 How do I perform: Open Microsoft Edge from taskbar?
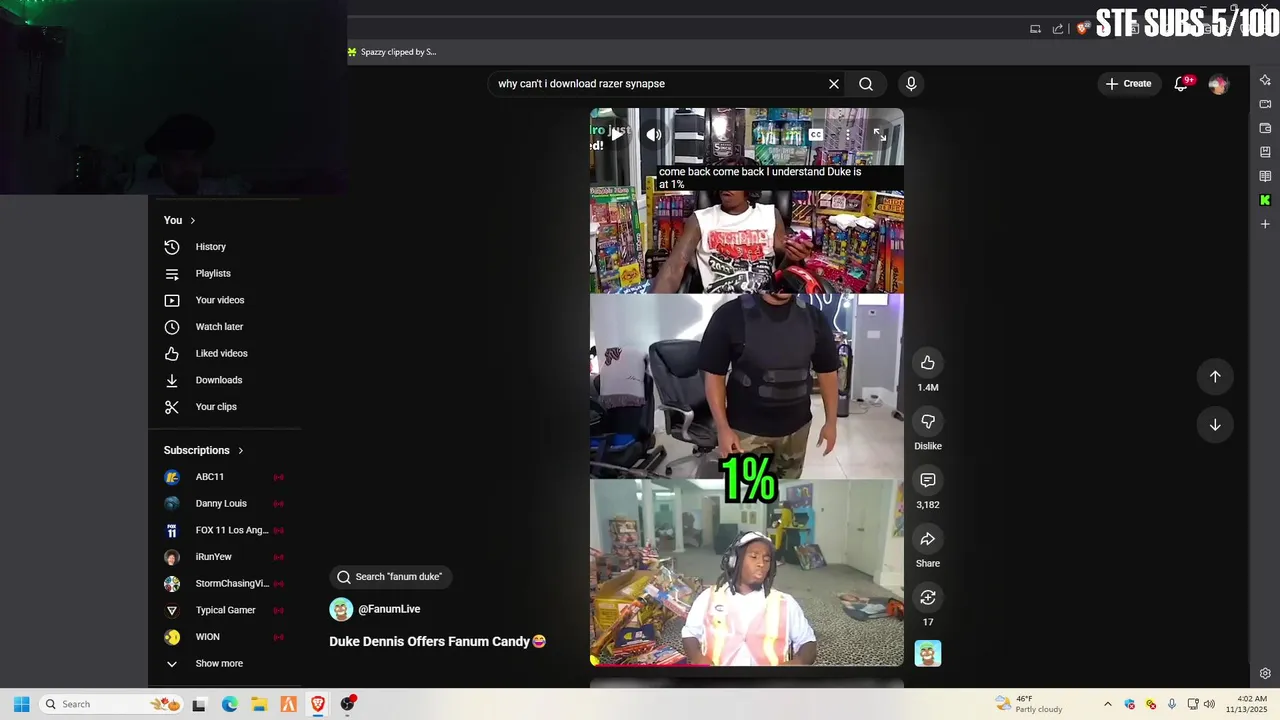tap(229, 705)
